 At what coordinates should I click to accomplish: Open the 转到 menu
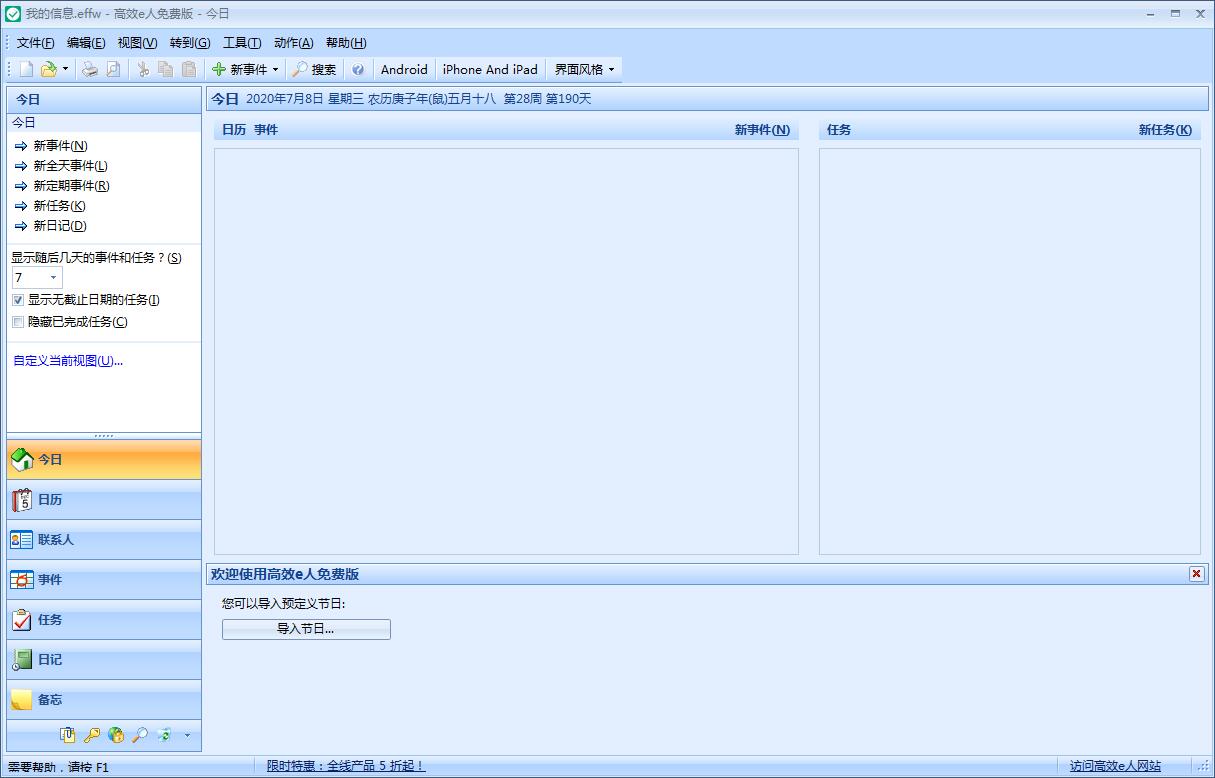click(189, 43)
